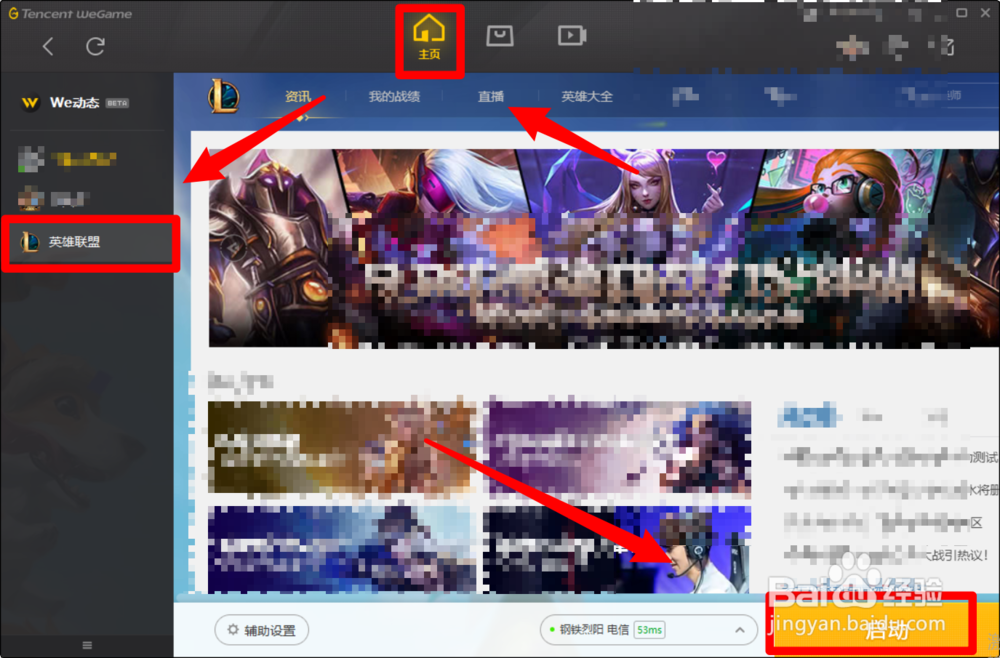Viewport: 1000px width, 658px height.
Task: Open 辅助设置 settings button
Action: tap(261, 630)
